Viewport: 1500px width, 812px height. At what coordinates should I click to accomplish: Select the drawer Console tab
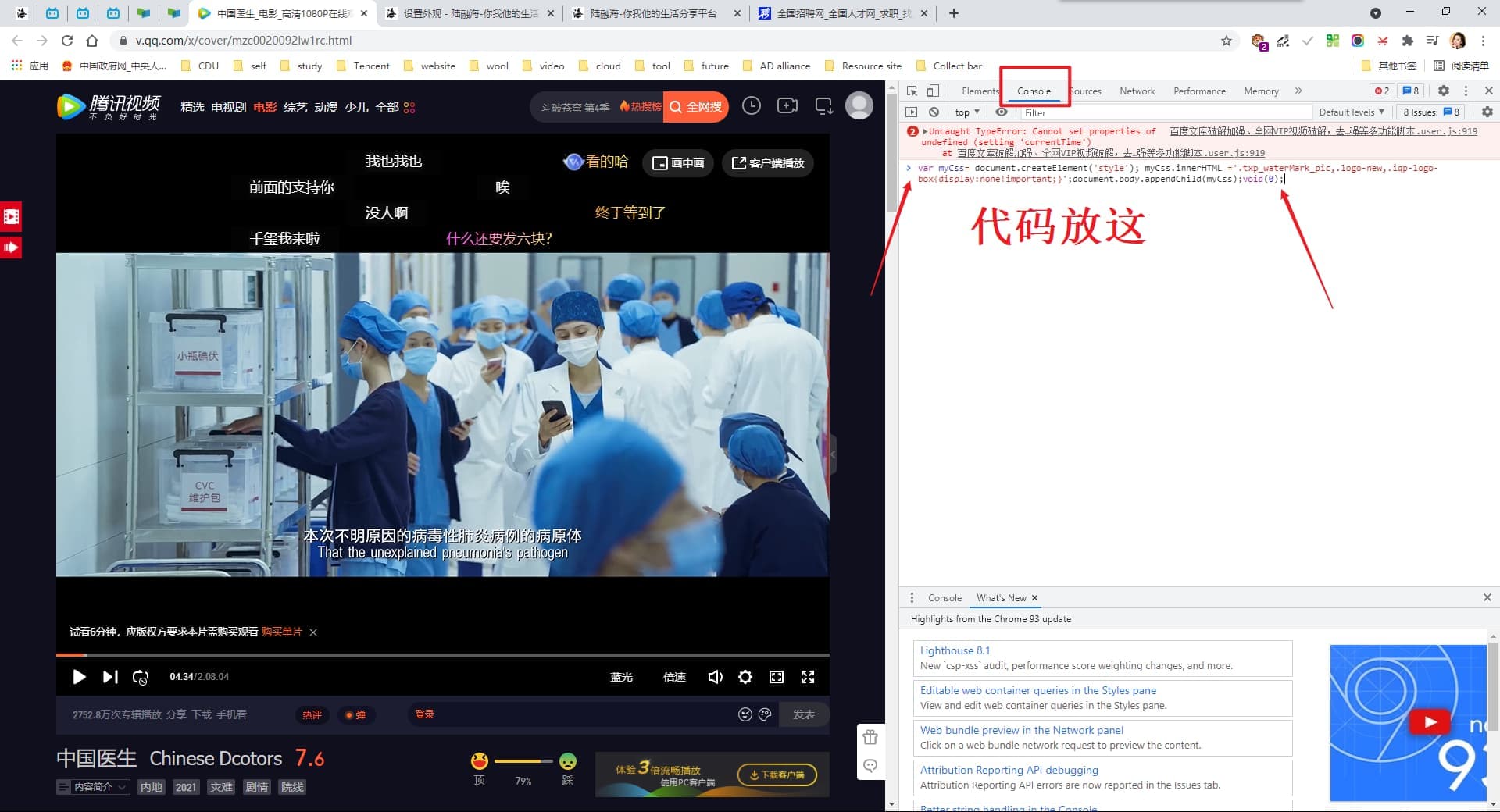coord(945,598)
